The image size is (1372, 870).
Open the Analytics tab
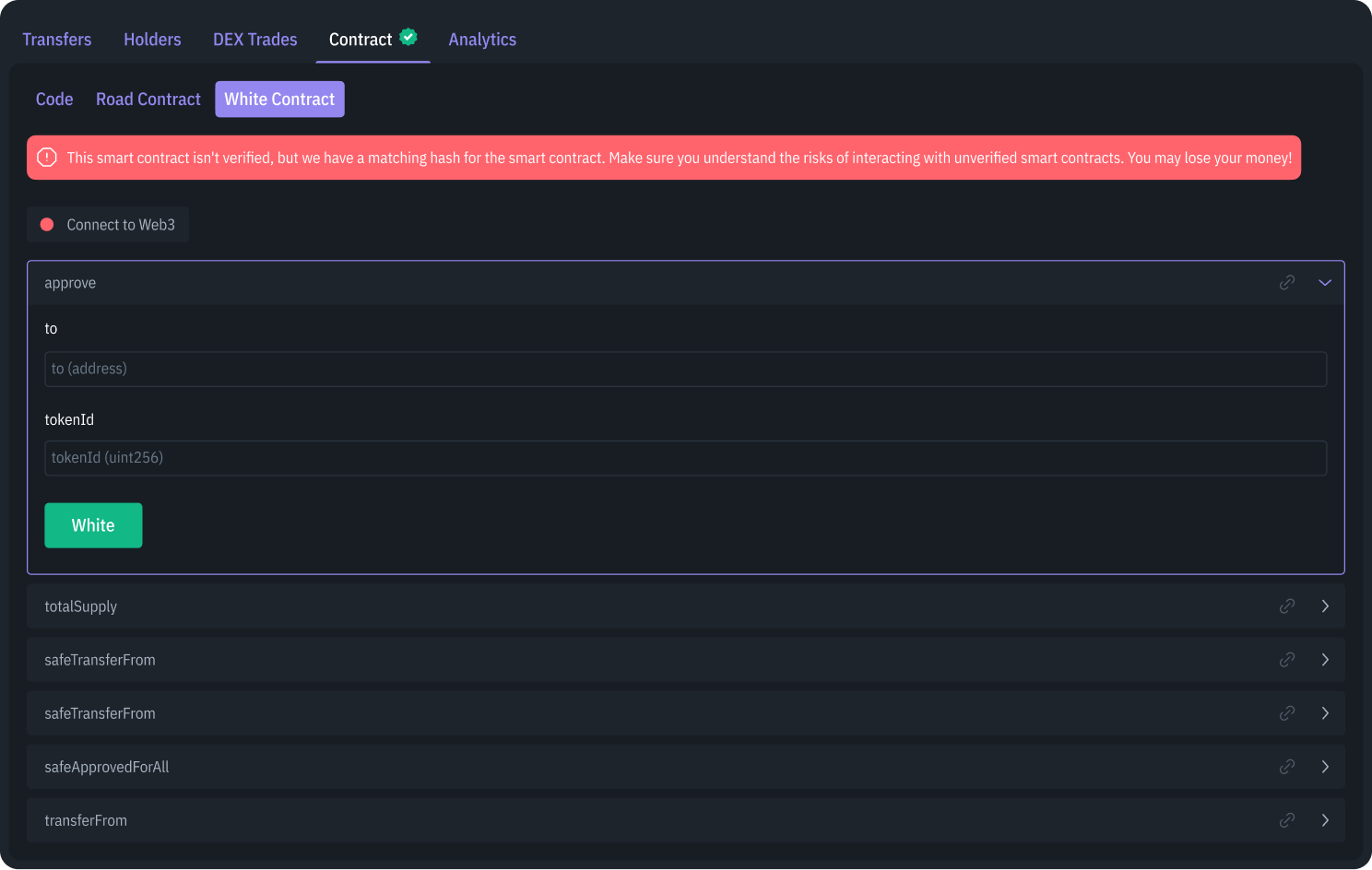(x=482, y=40)
